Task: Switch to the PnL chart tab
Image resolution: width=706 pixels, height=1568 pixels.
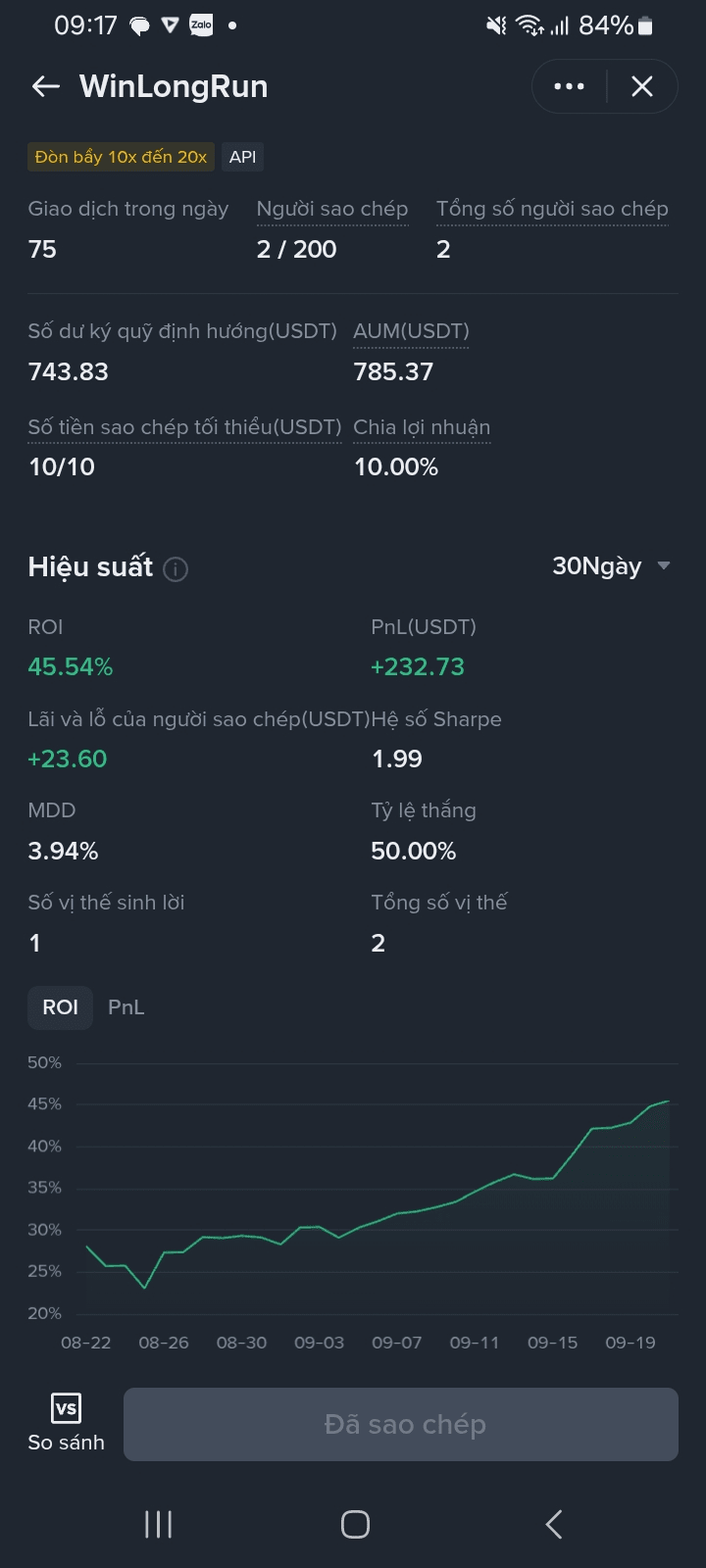Action: (x=126, y=1007)
